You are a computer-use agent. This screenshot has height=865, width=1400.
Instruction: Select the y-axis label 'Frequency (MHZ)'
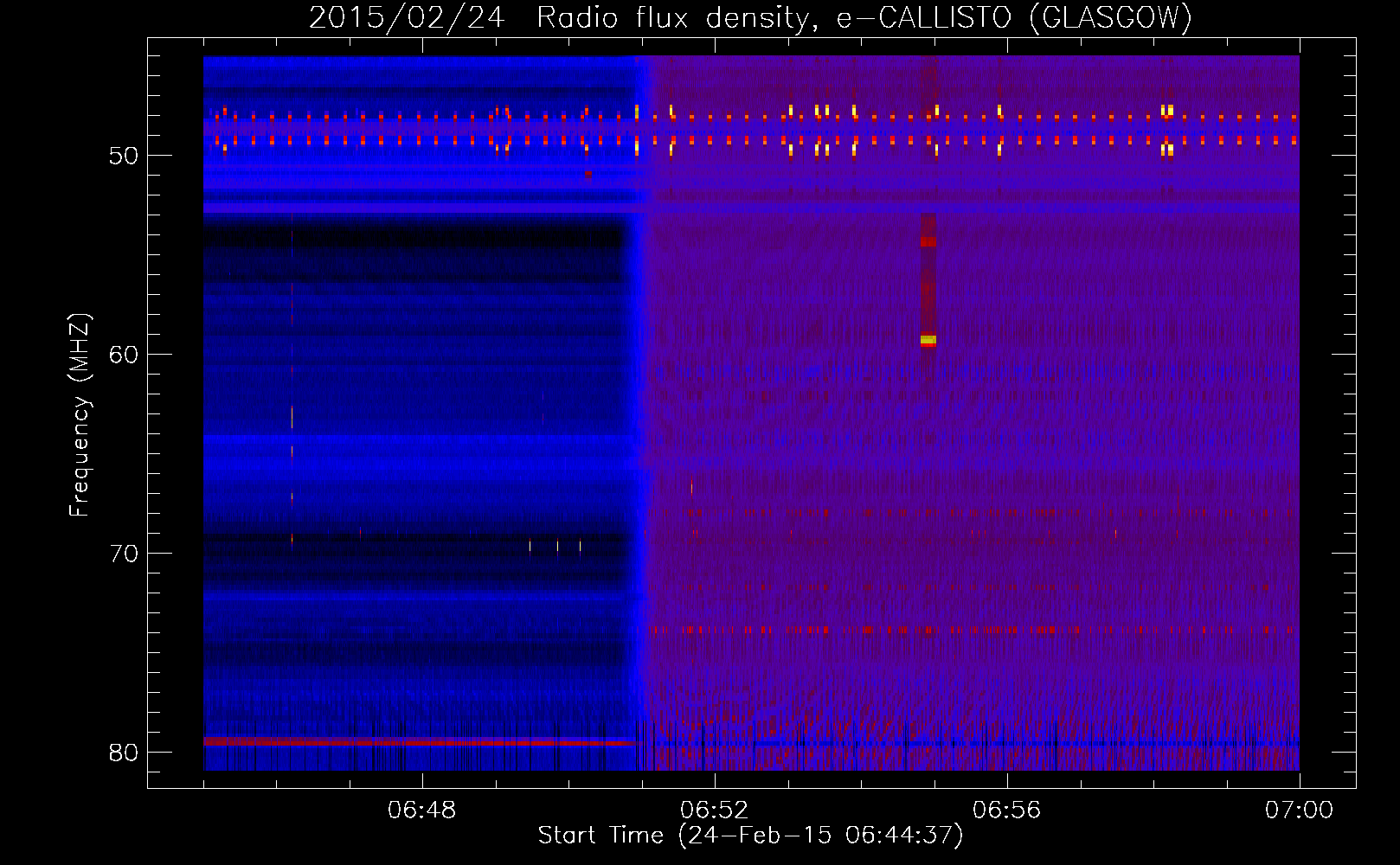click(80, 415)
